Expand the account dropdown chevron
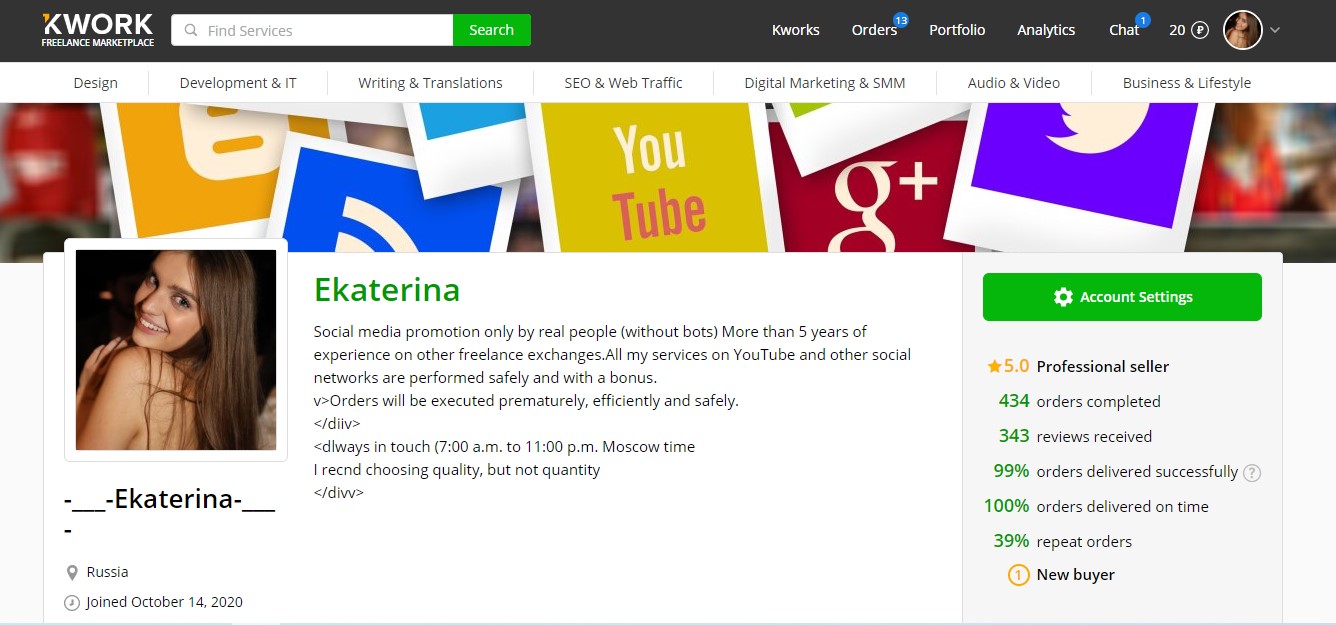The image size is (1336, 625). 1275,31
